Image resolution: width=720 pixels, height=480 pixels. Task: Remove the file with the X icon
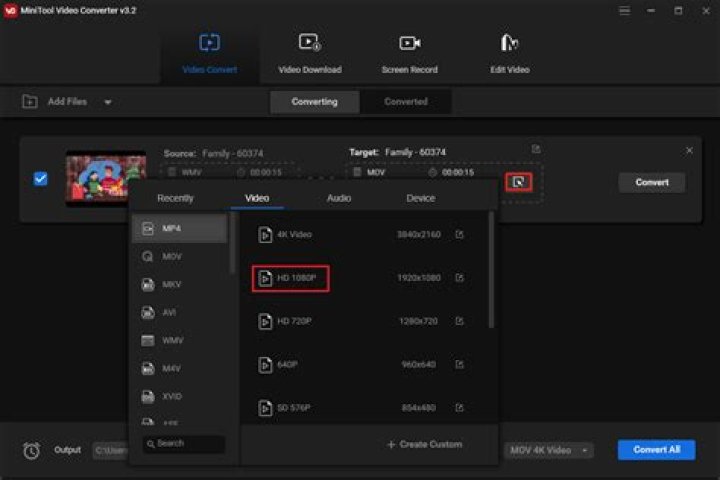point(689,150)
